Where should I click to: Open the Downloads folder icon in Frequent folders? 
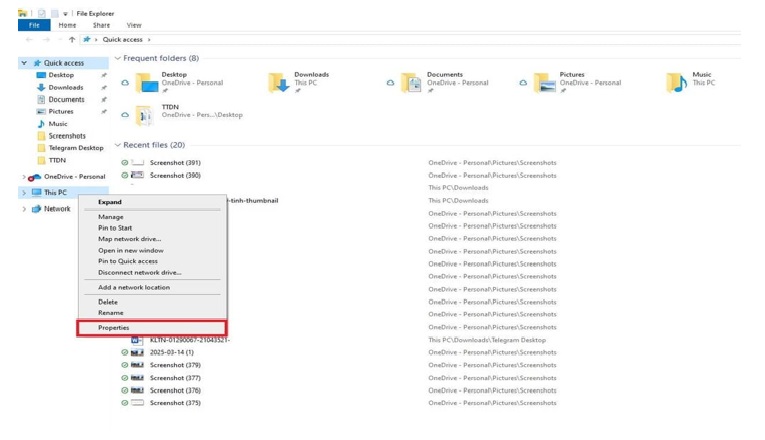point(278,82)
